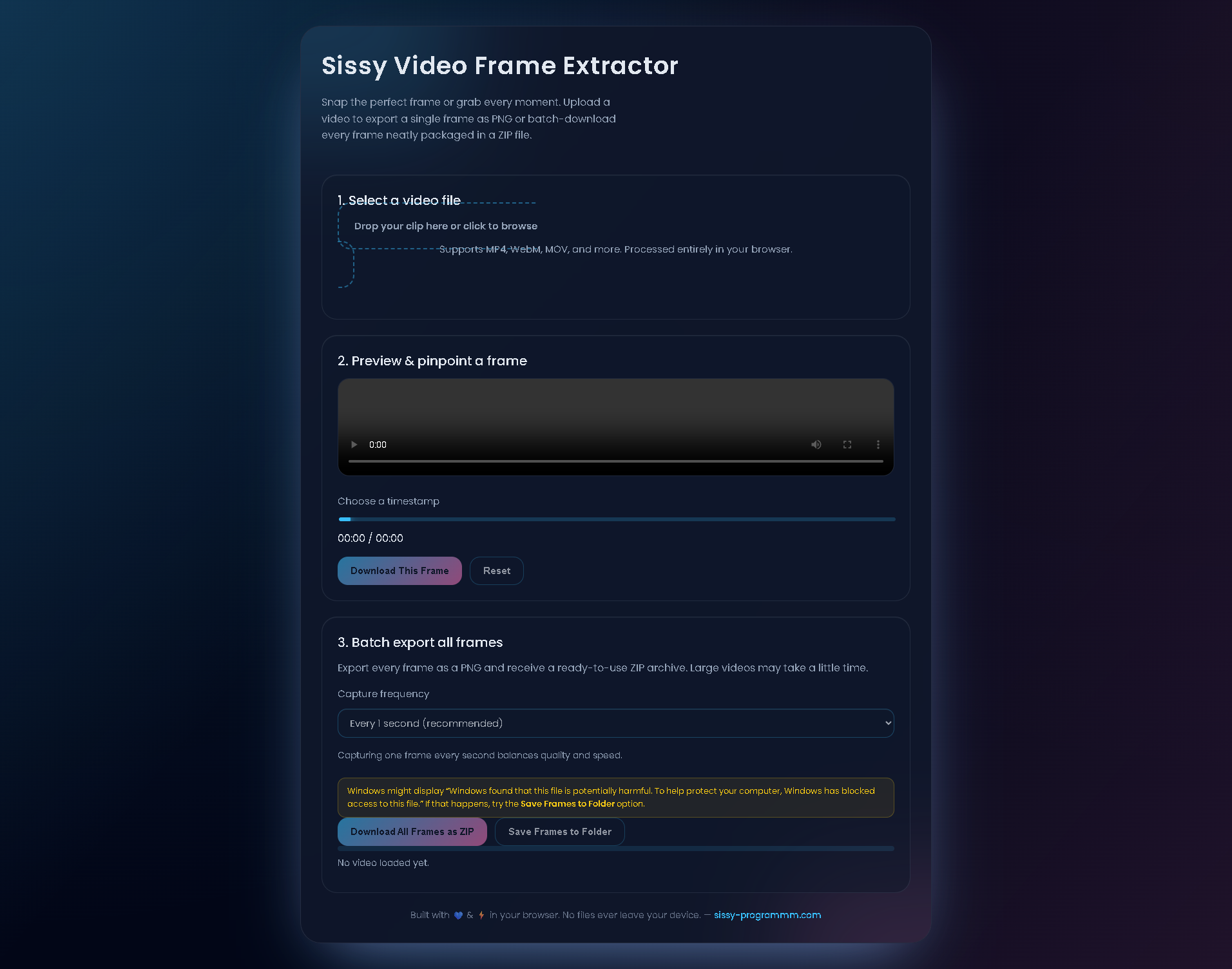Viewport: 1232px width, 969px height.
Task: Click the video player progress bar
Action: click(x=616, y=461)
